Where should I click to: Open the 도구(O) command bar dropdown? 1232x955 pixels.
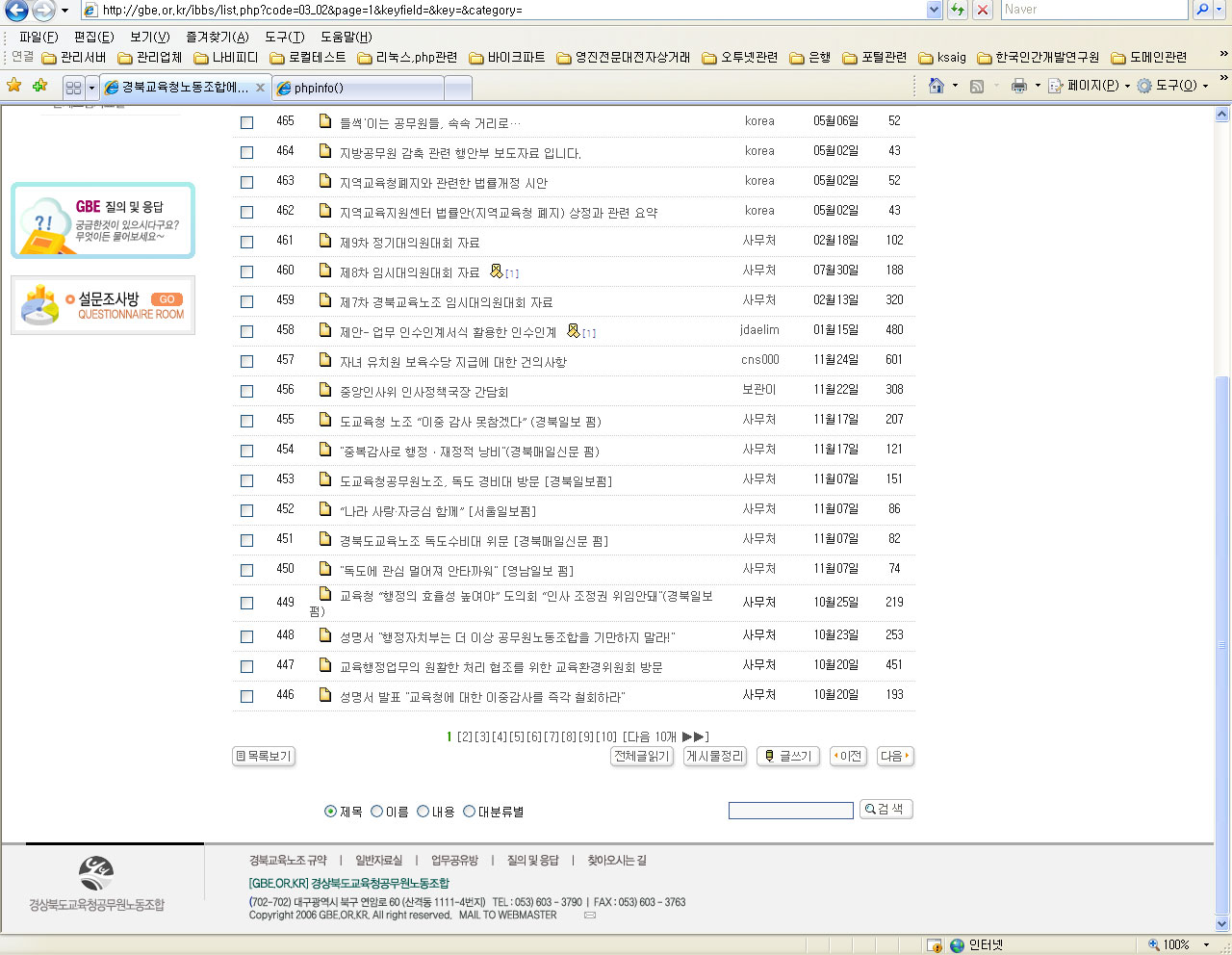(x=1172, y=86)
